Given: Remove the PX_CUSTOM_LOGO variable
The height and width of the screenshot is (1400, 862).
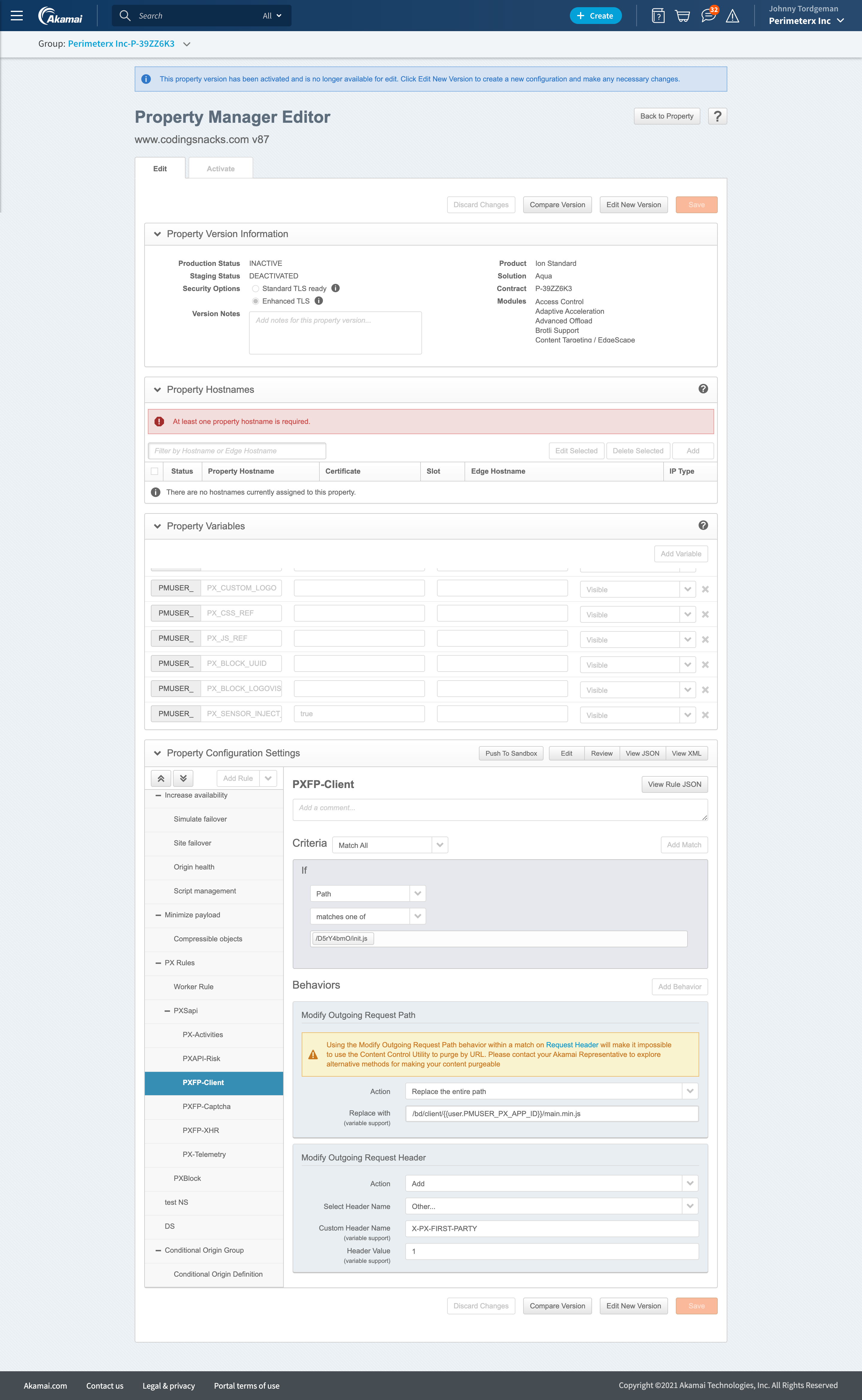Looking at the screenshot, I should pos(705,589).
